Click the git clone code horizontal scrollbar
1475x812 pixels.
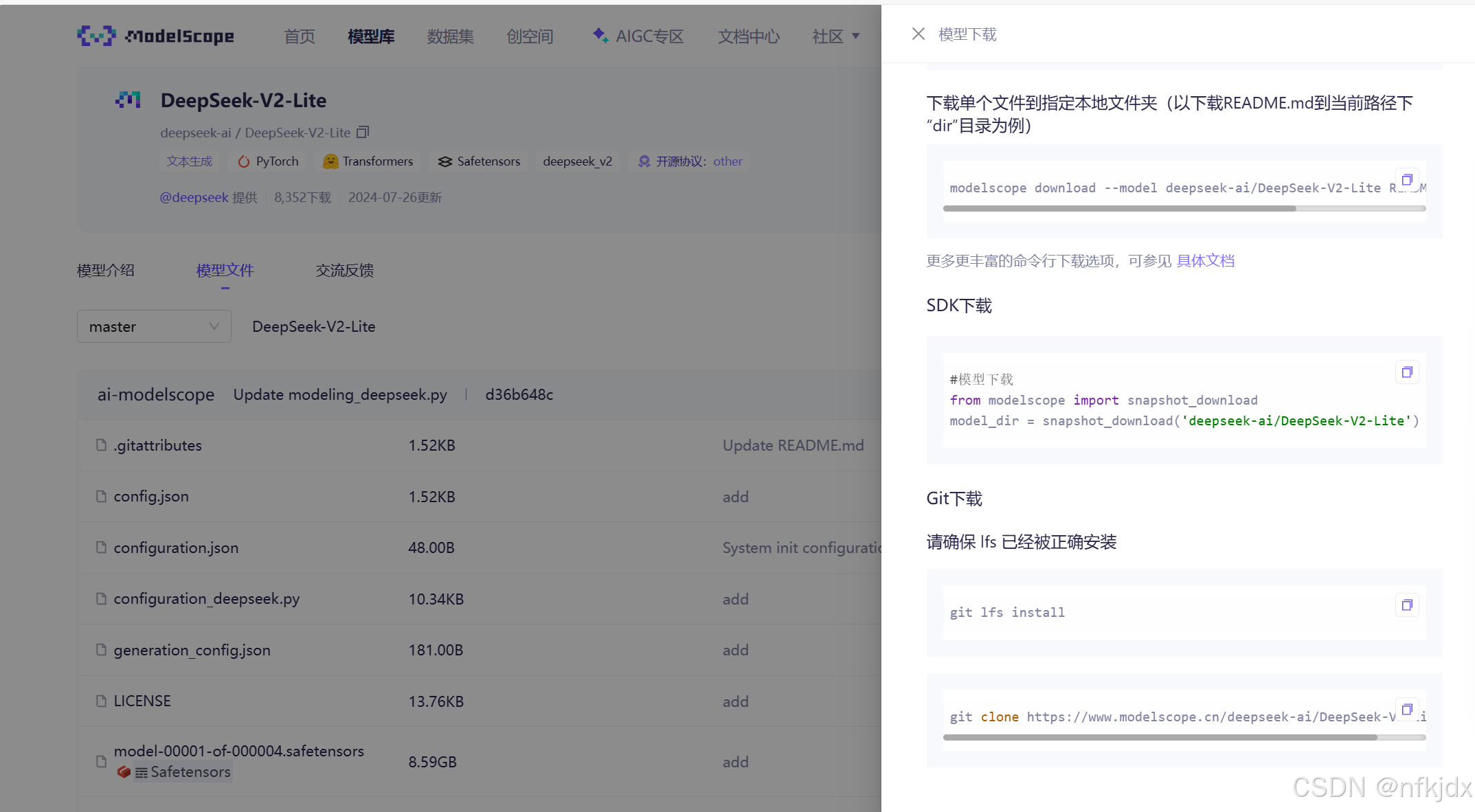coord(1160,737)
